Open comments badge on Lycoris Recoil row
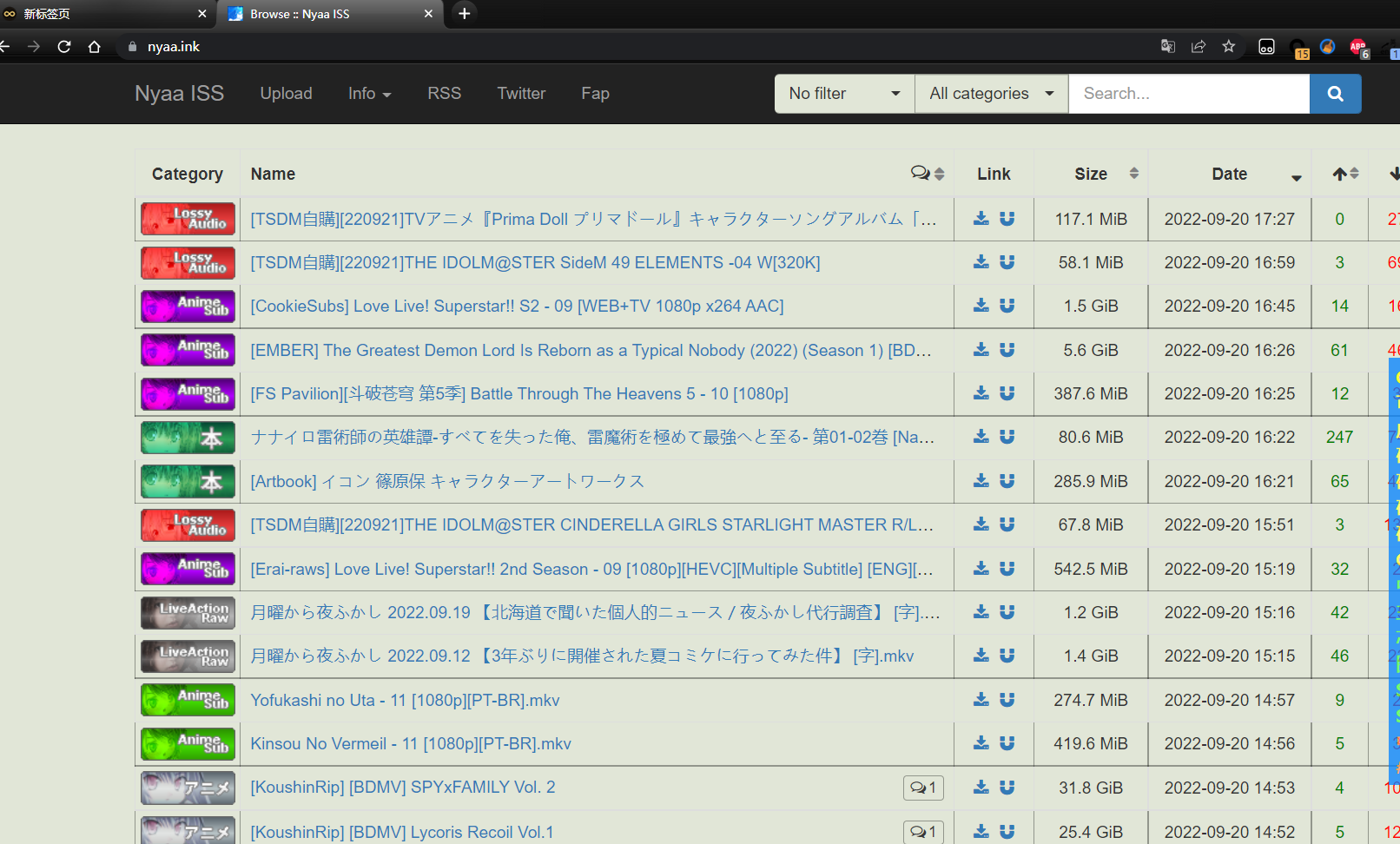The image size is (1400, 844). [923, 832]
